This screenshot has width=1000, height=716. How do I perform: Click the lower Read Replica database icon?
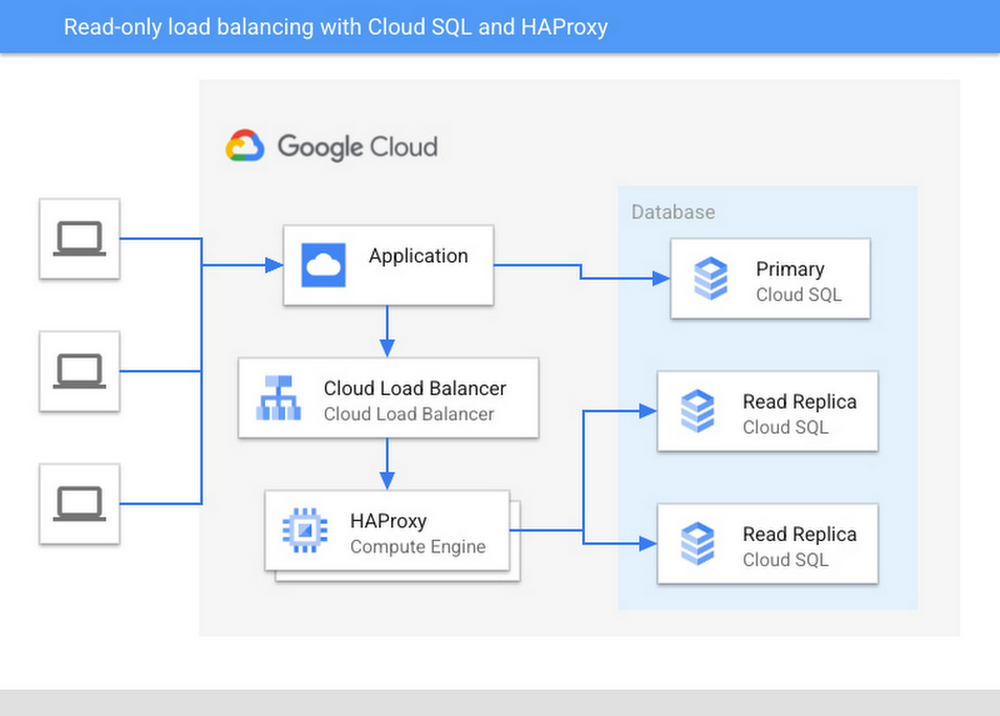point(702,544)
